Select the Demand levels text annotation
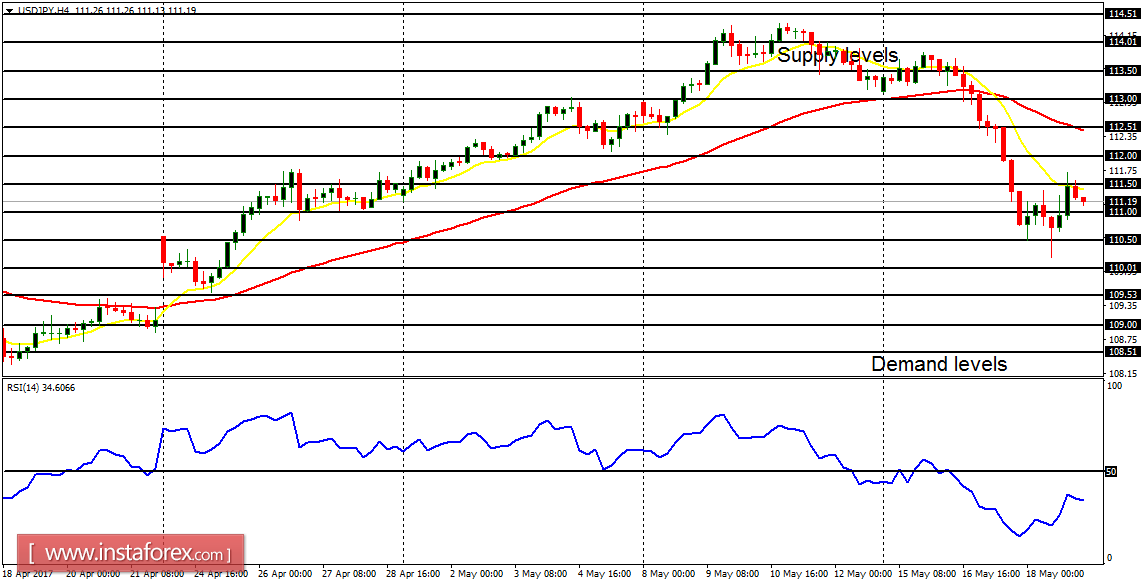 [x=938, y=364]
